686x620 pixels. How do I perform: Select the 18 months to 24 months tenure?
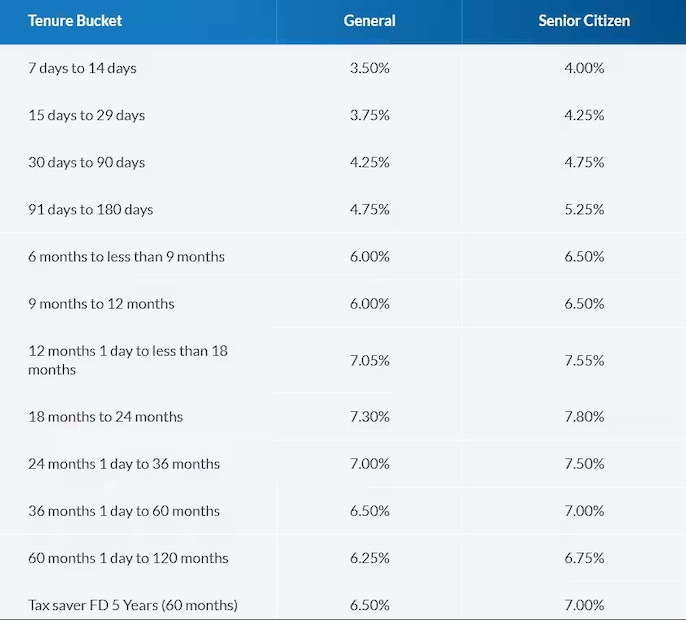pyautogui.click(x=105, y=417)
